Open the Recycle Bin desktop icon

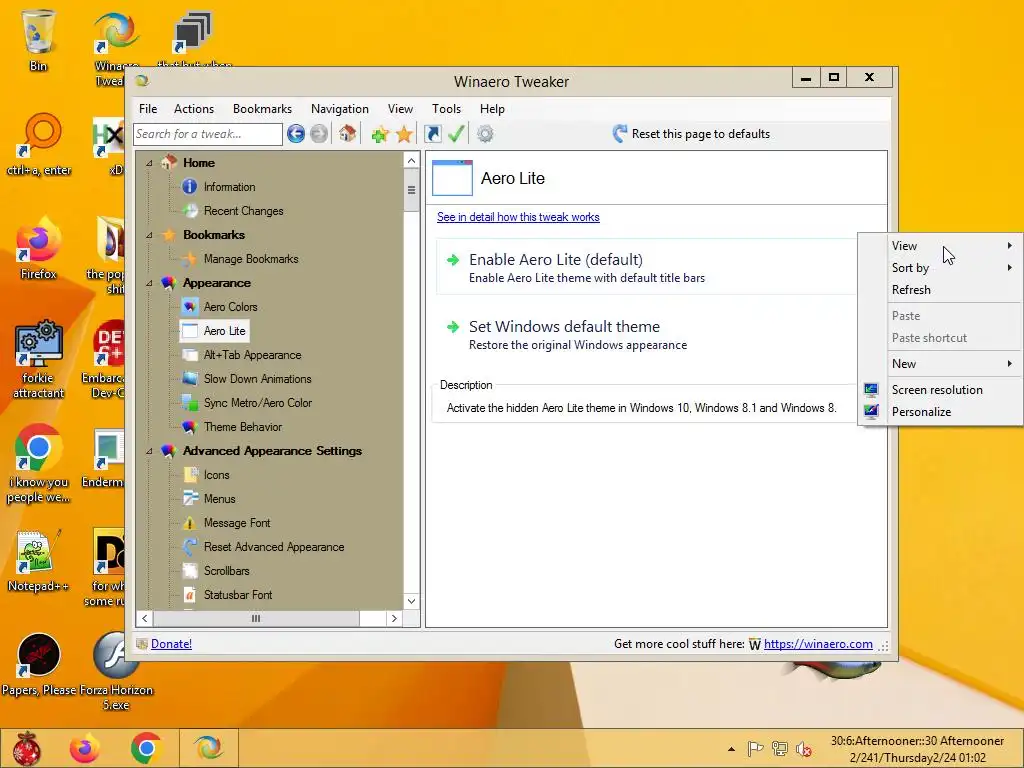38,39
